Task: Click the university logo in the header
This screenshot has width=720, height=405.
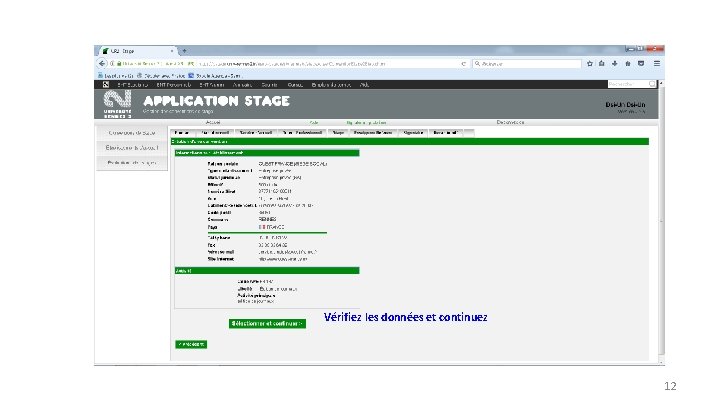Action: click(x=117, y=104)
